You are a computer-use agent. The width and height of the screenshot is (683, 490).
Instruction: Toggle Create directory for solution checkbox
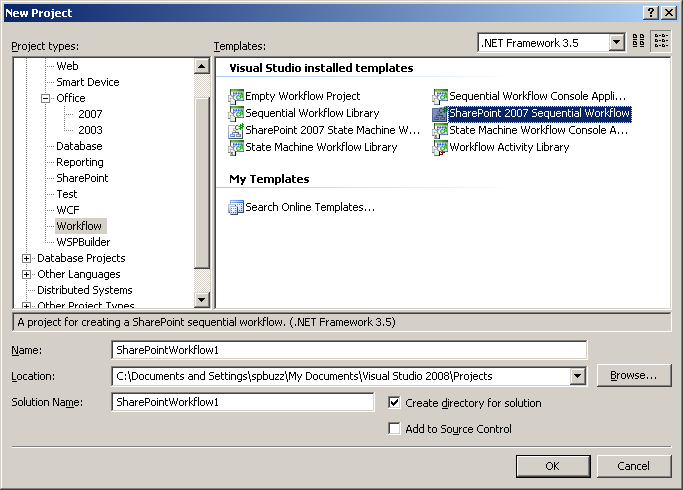tap(394, 402)
